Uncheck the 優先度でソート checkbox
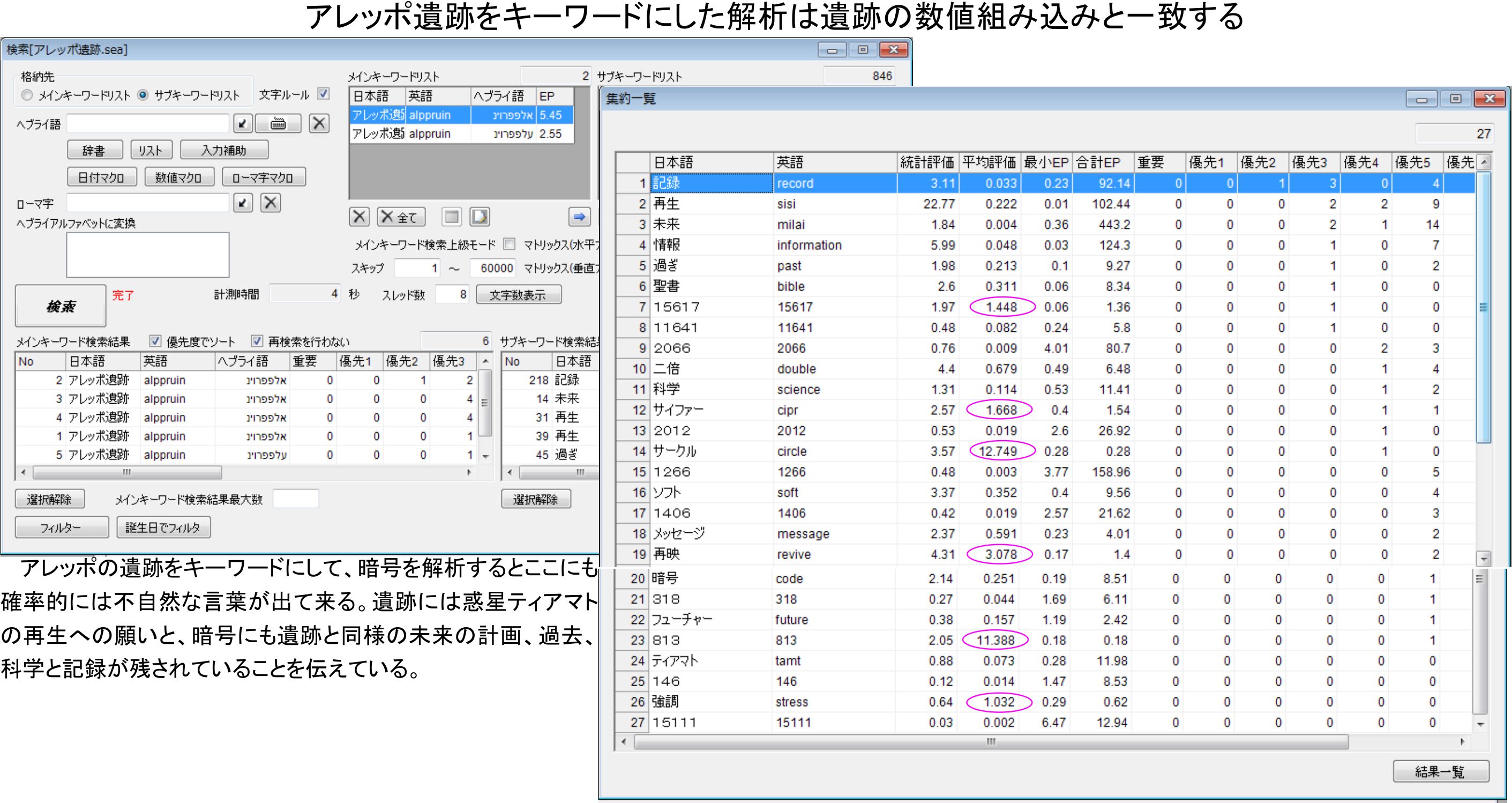This screenshot has width=1512, height=803. click(155, 341)
